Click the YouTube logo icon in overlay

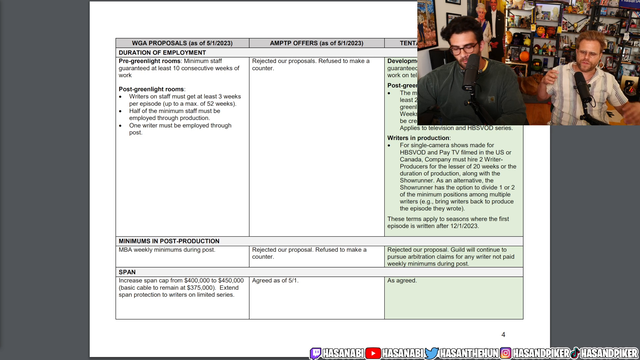point(373,353)
